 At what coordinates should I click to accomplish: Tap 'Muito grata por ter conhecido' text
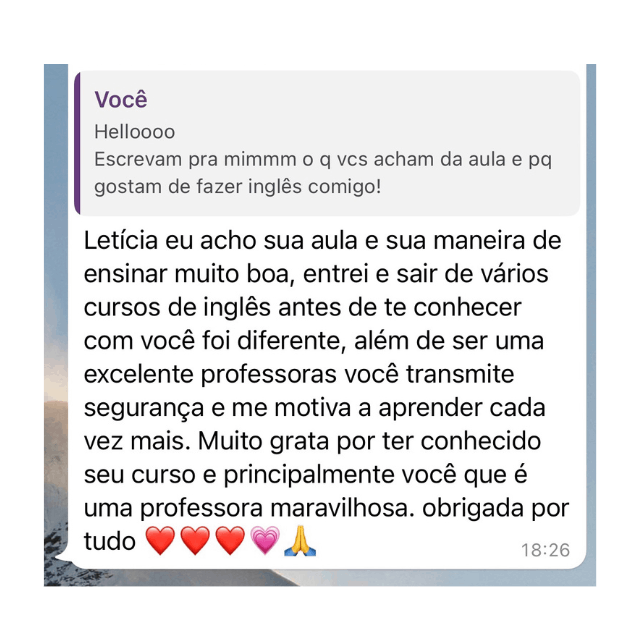tap(370, 441)
